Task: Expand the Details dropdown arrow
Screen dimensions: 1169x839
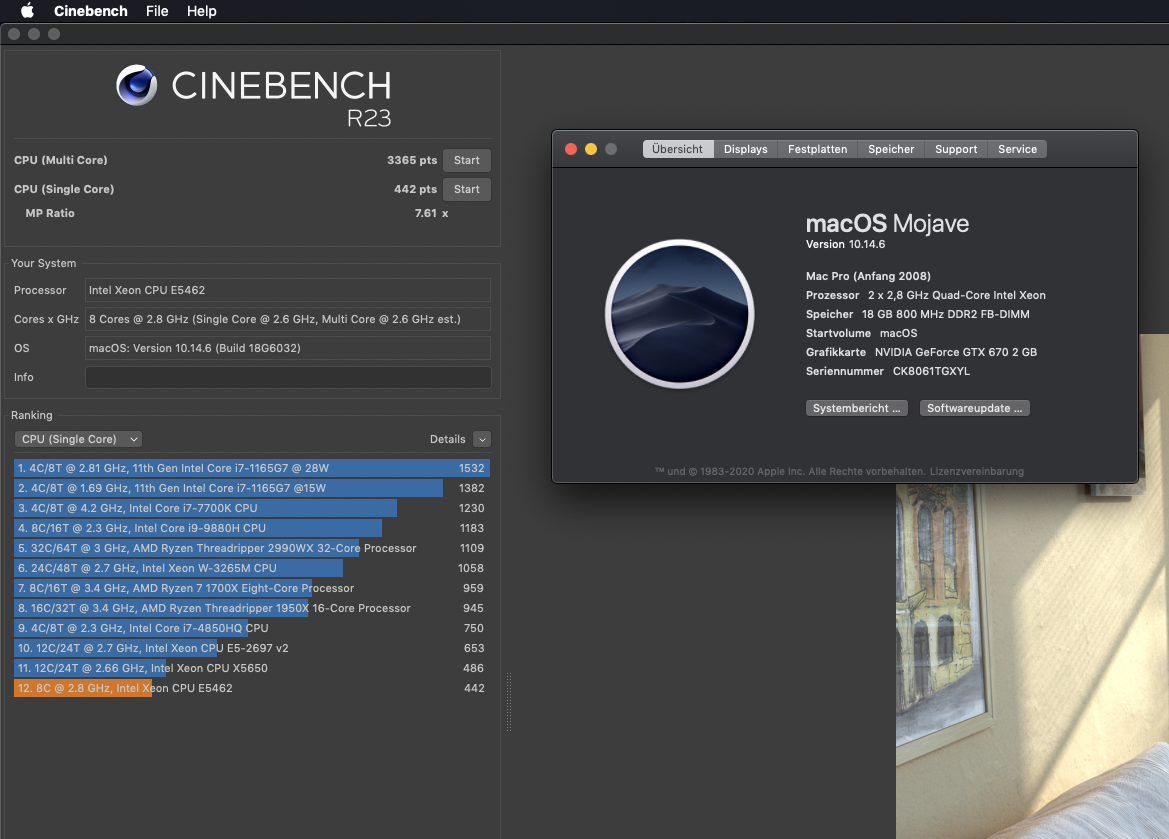Action: point(482,439)
